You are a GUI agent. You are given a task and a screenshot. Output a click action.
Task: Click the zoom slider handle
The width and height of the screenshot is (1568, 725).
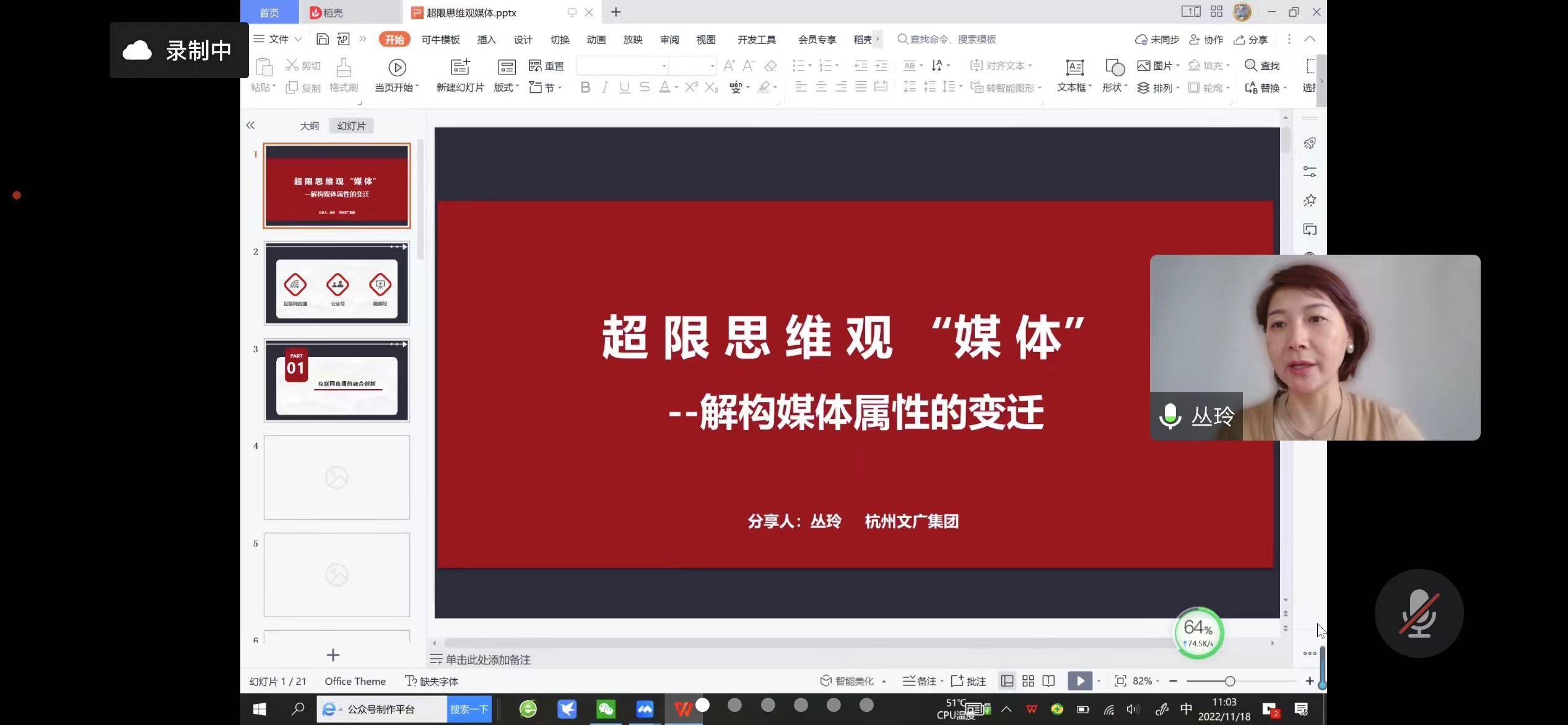[1230, 681]
